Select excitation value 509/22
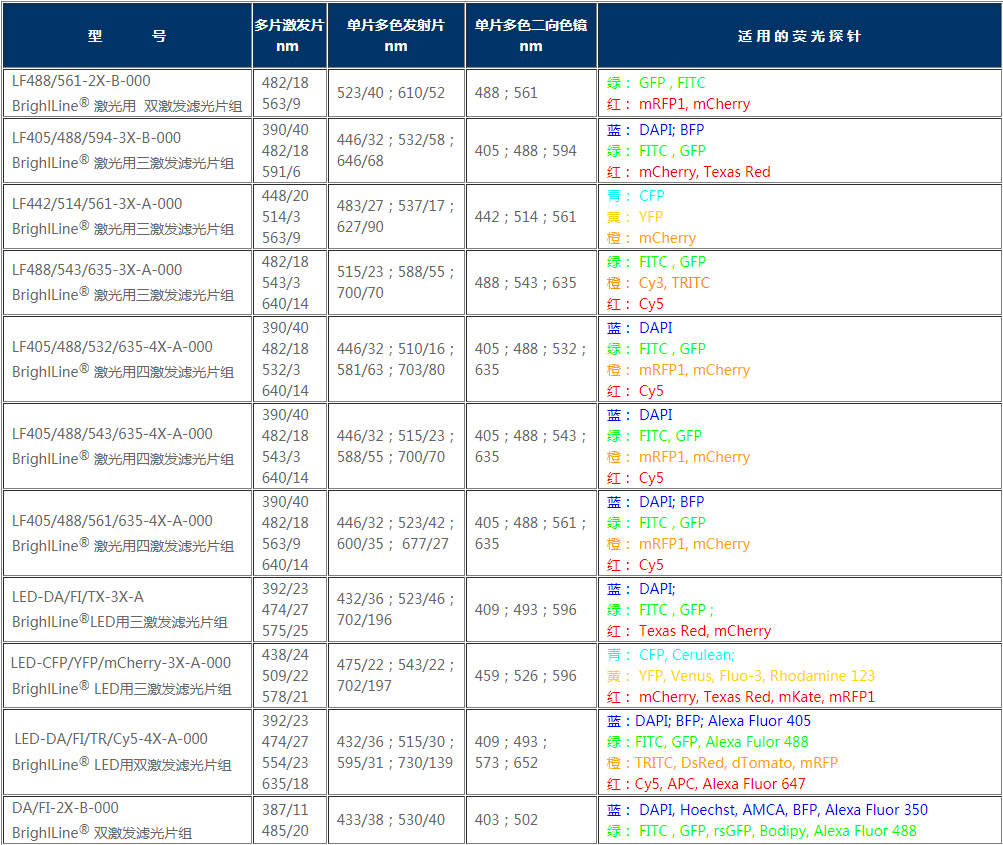Viewport: 1003px width, 845px height. (285, 676)
